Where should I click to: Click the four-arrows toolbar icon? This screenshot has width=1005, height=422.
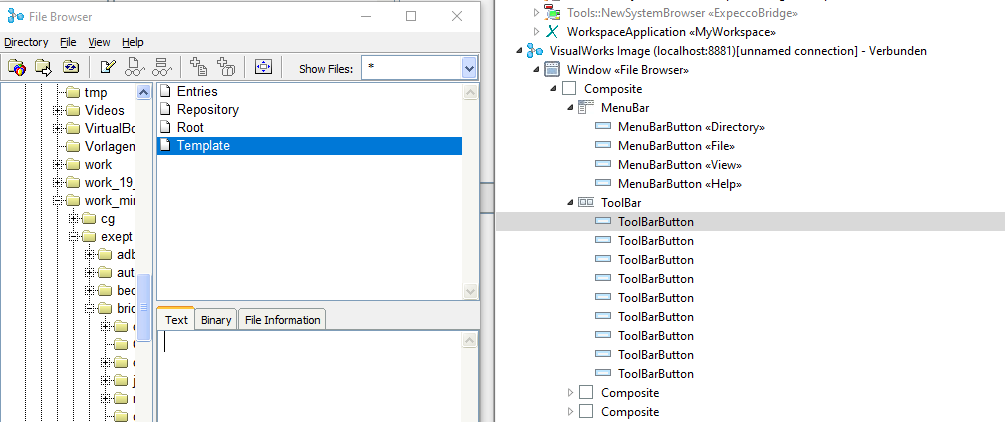coord(263,68)
